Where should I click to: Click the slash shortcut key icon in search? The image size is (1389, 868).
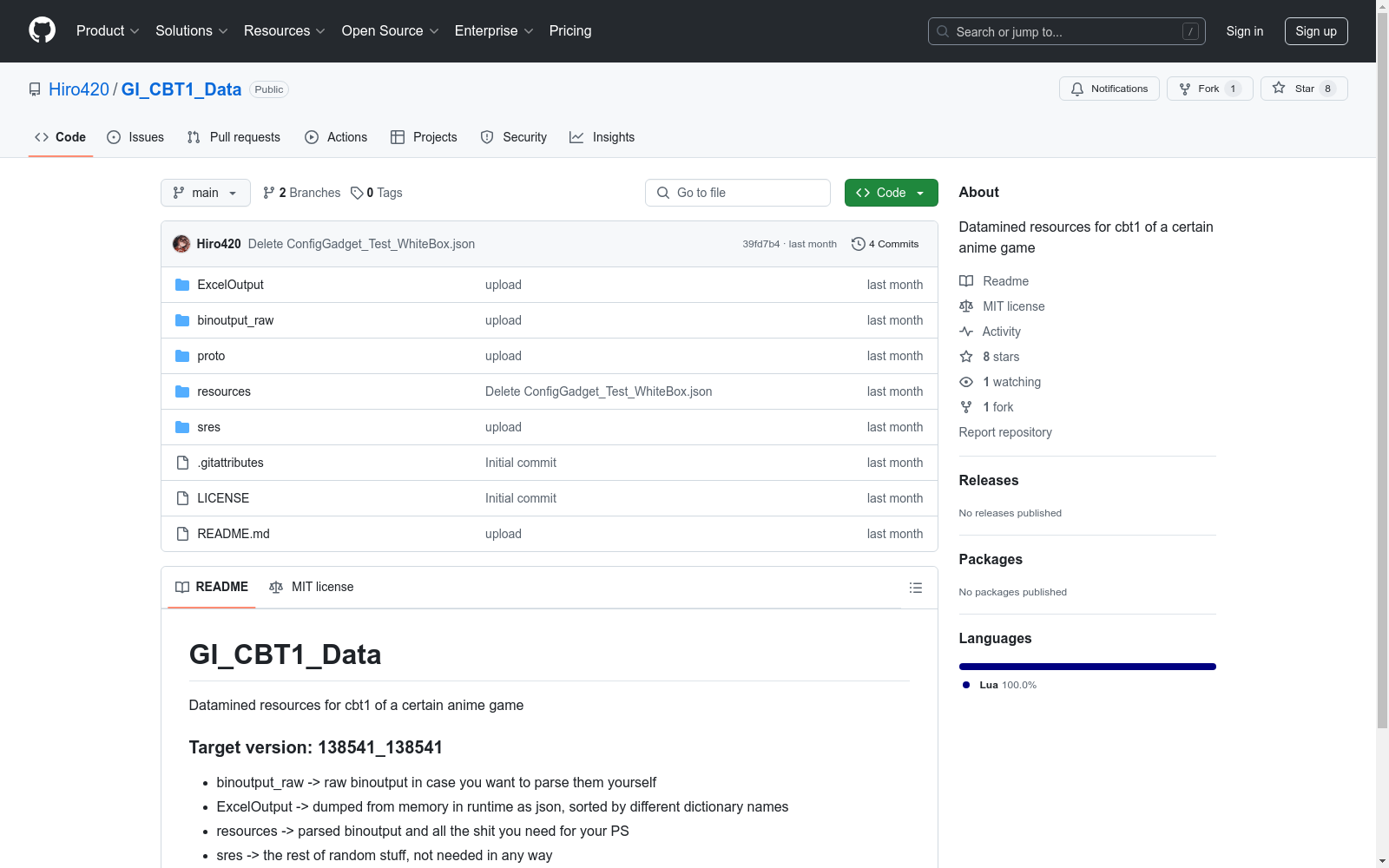pyautogui.click(x=1190, y=31)
